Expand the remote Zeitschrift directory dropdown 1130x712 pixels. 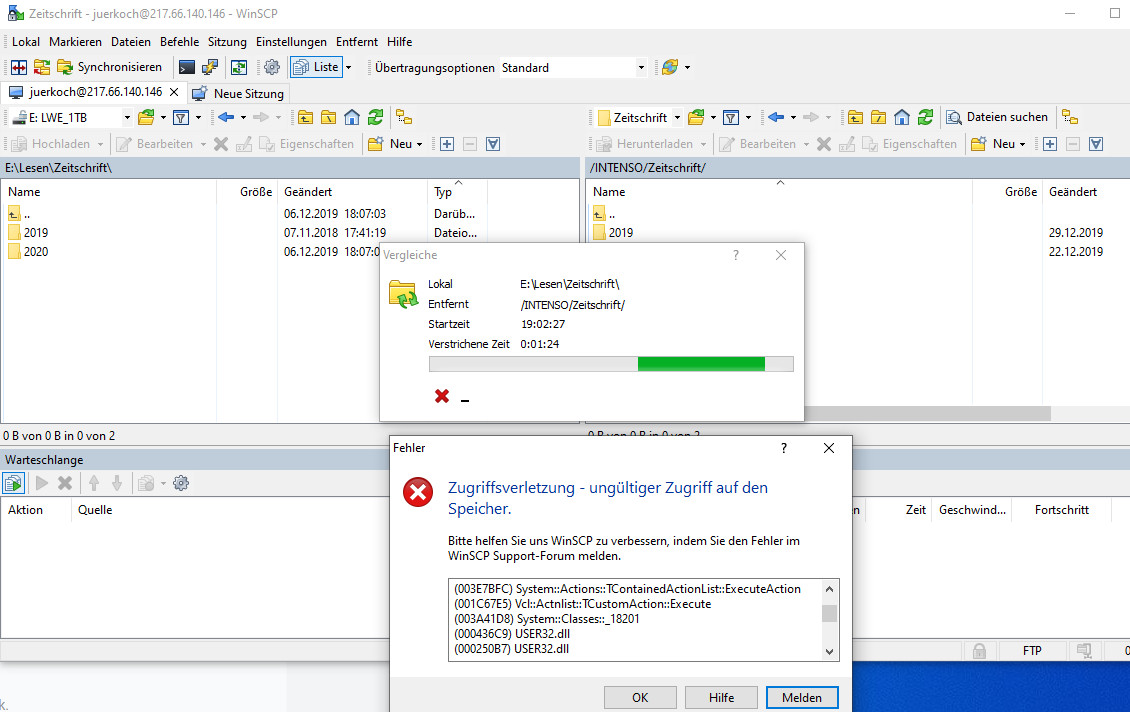pos(677,117)
